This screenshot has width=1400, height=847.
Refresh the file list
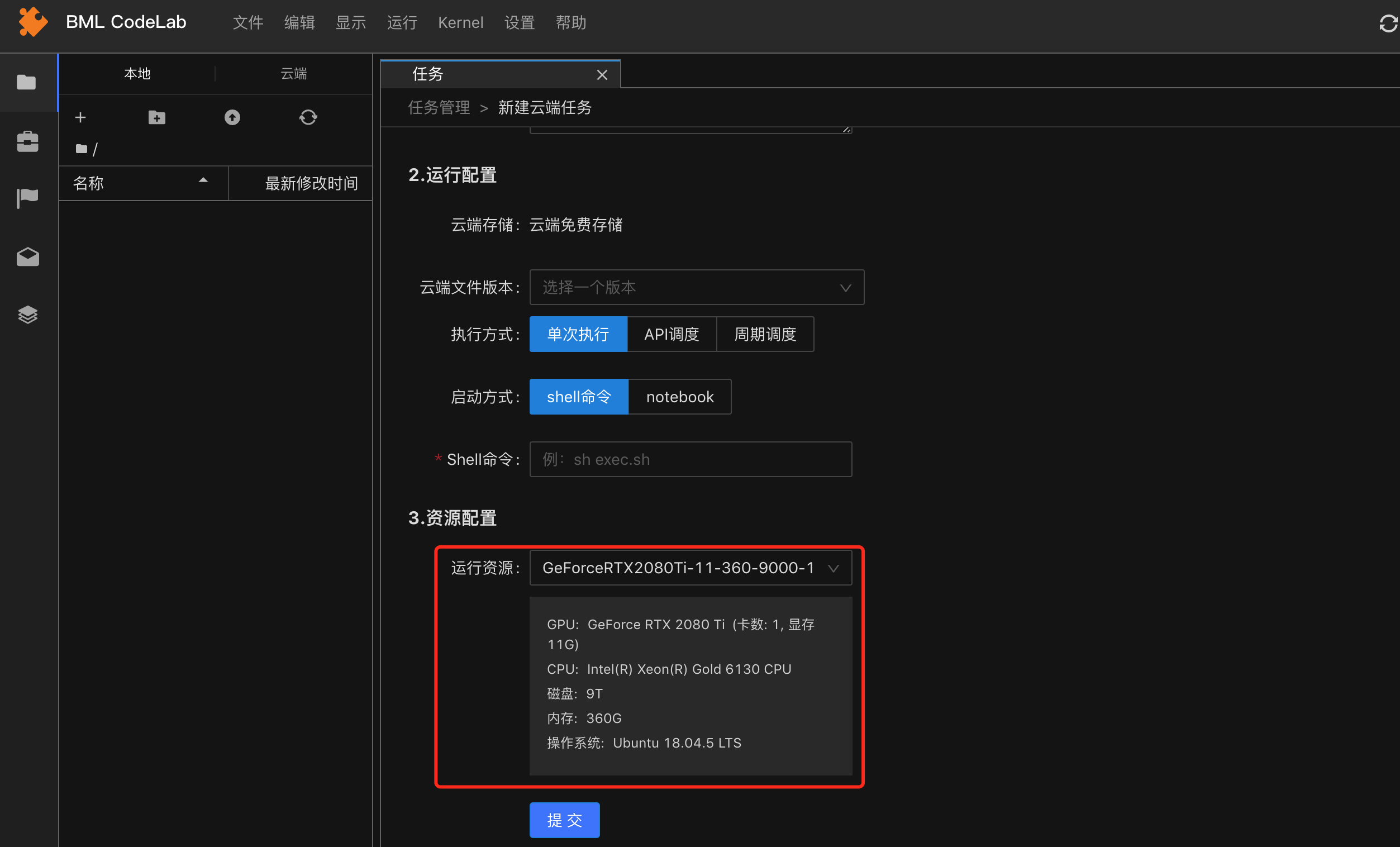click(x=308, y=117)
